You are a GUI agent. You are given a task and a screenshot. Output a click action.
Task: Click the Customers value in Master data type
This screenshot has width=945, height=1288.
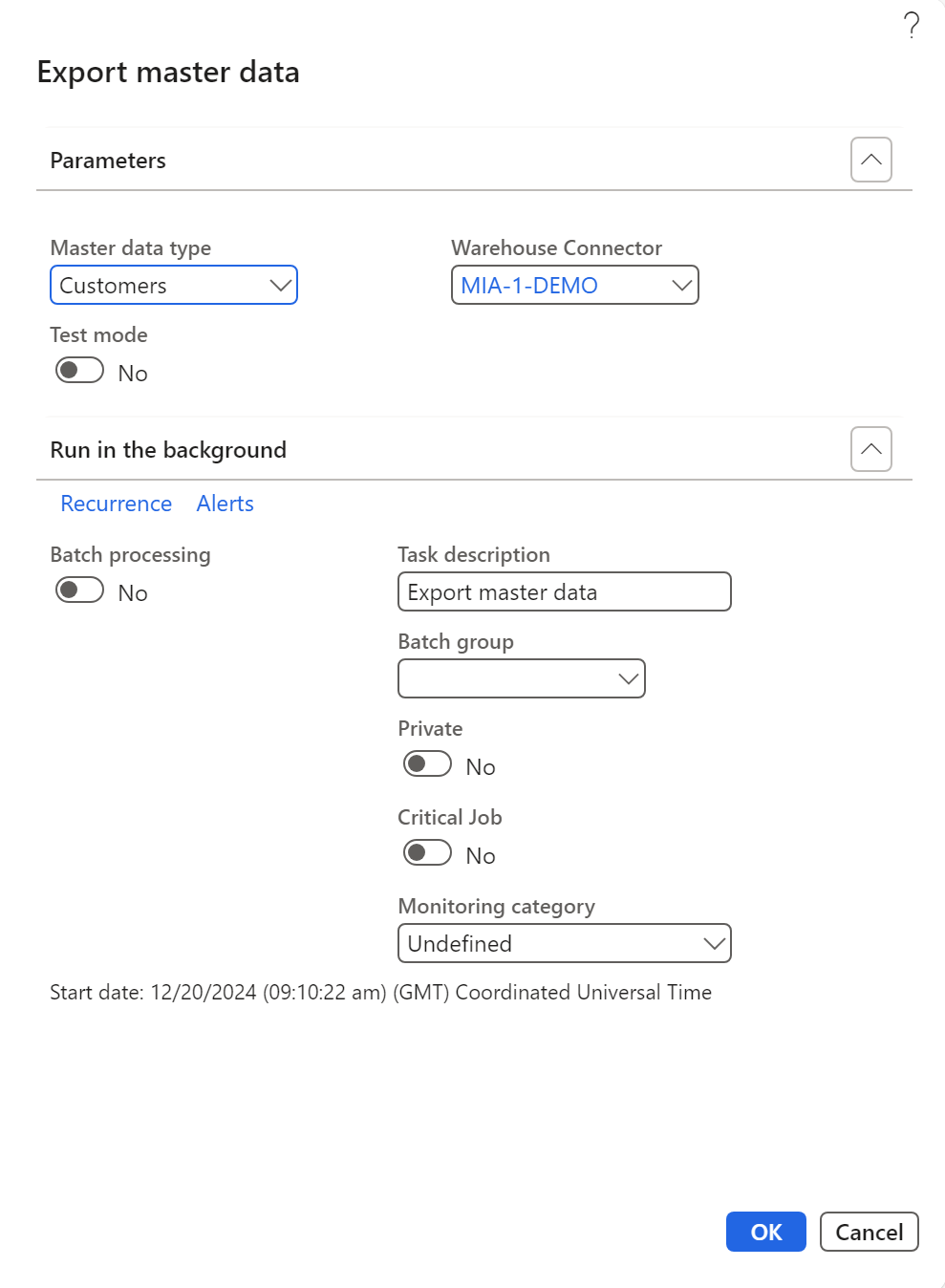(114, 286)
